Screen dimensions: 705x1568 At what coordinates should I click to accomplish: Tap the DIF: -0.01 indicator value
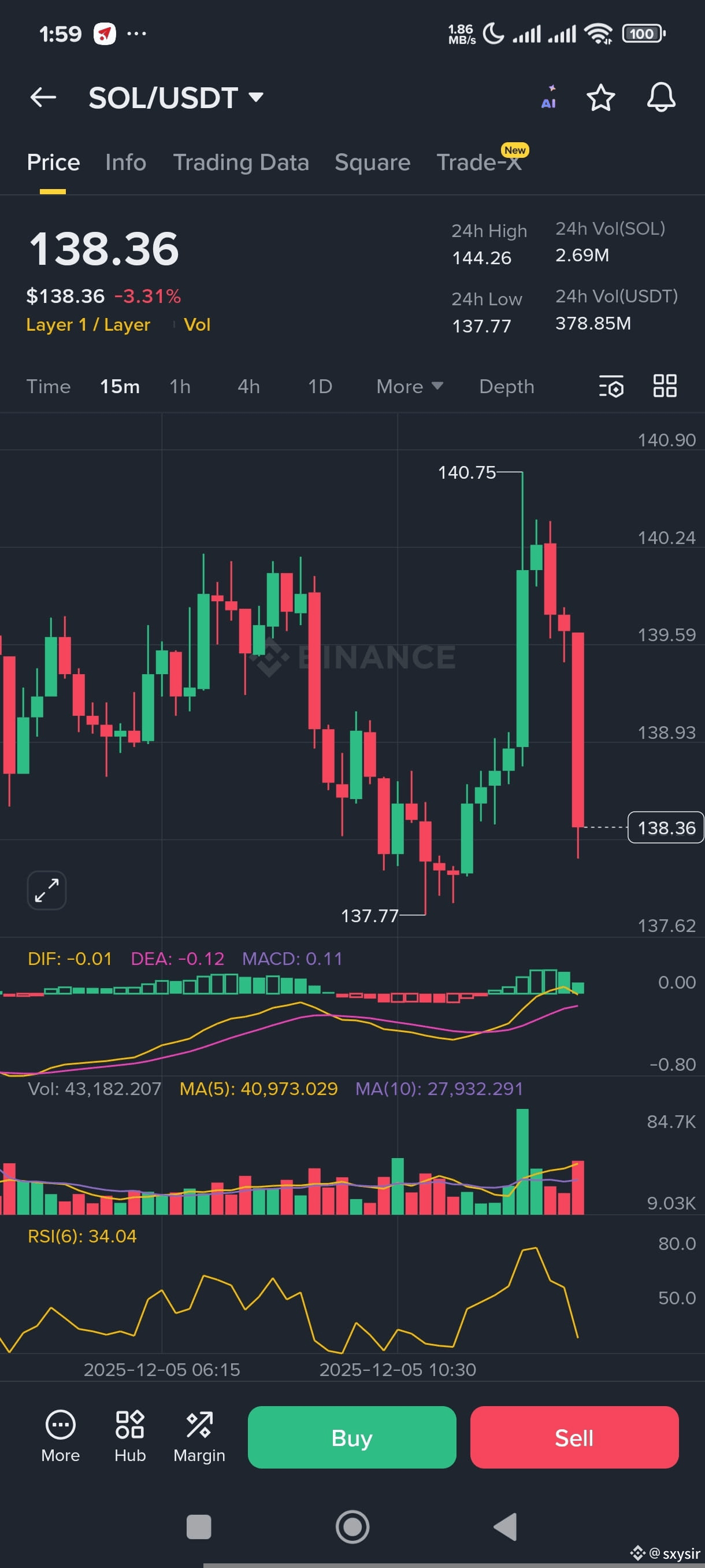[x=70, y=959]
